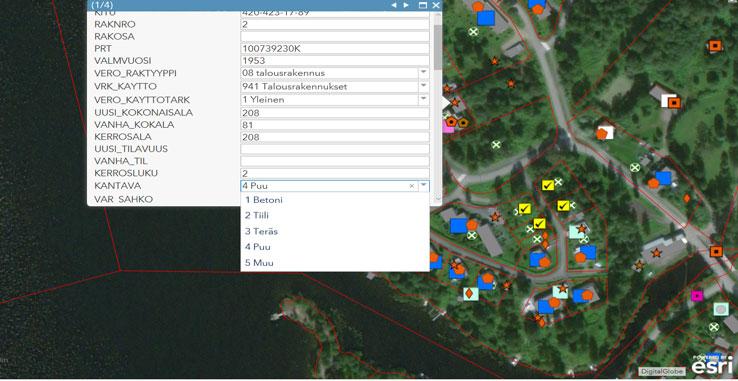This screenshot has height=381, width=738.
Task: Expand the VRK_KAYTTO dropdown
Action: [424, 86]
